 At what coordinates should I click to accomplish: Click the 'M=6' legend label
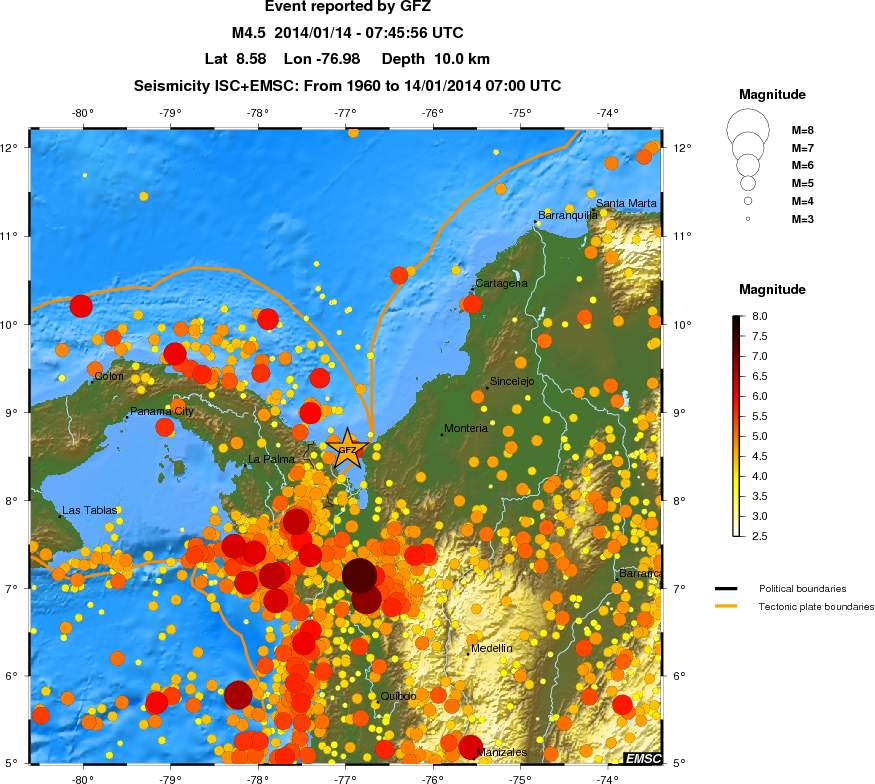coord(802,165)
